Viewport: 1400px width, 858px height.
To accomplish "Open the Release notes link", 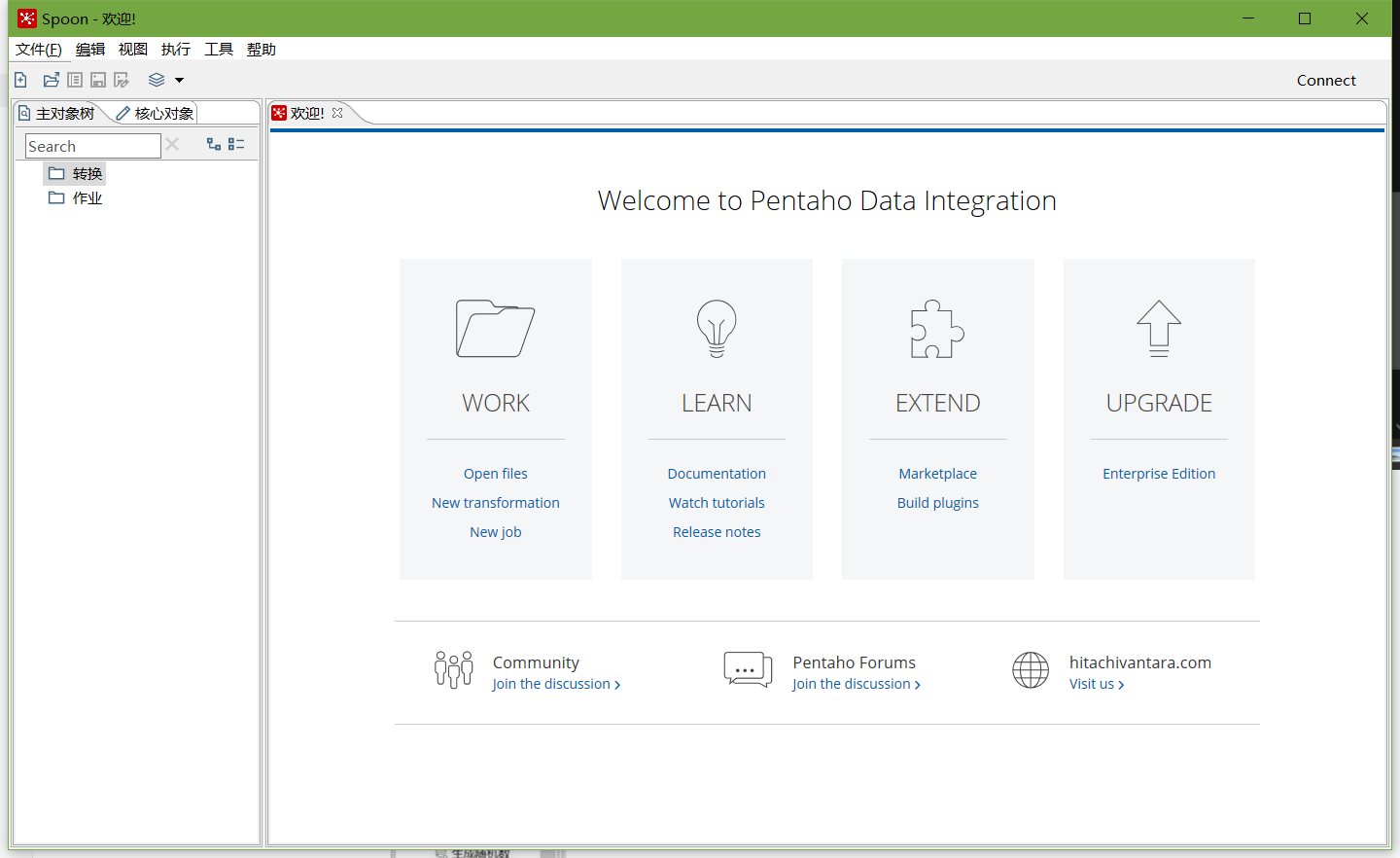I will (x=717, y=532).
